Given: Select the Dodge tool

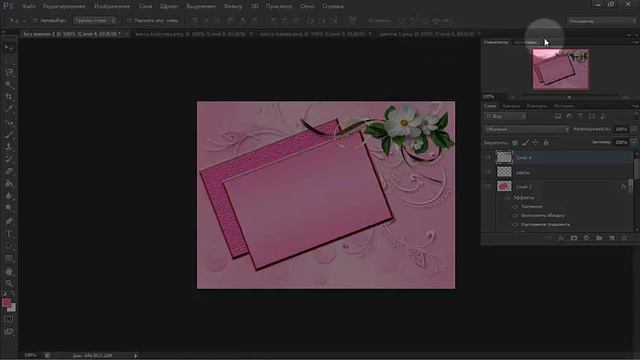Looking at the screenshot, I should click(9, 208).
